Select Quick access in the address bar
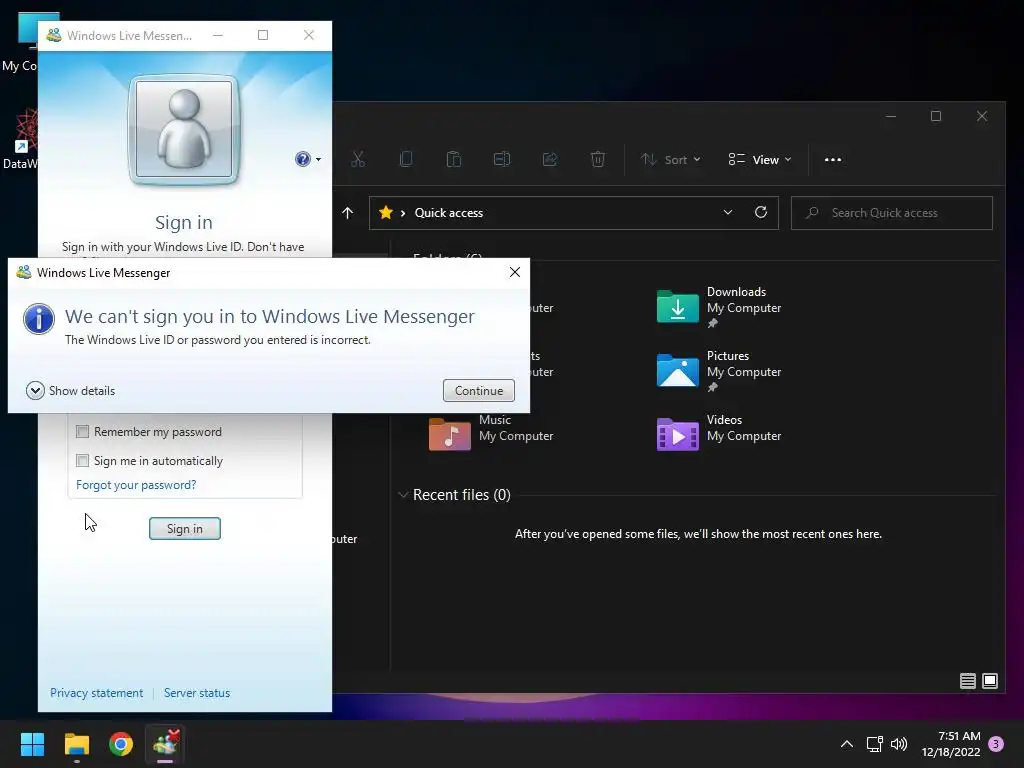Image resolution: width=1024 pixels, height=768 pixels. point(449,213)
